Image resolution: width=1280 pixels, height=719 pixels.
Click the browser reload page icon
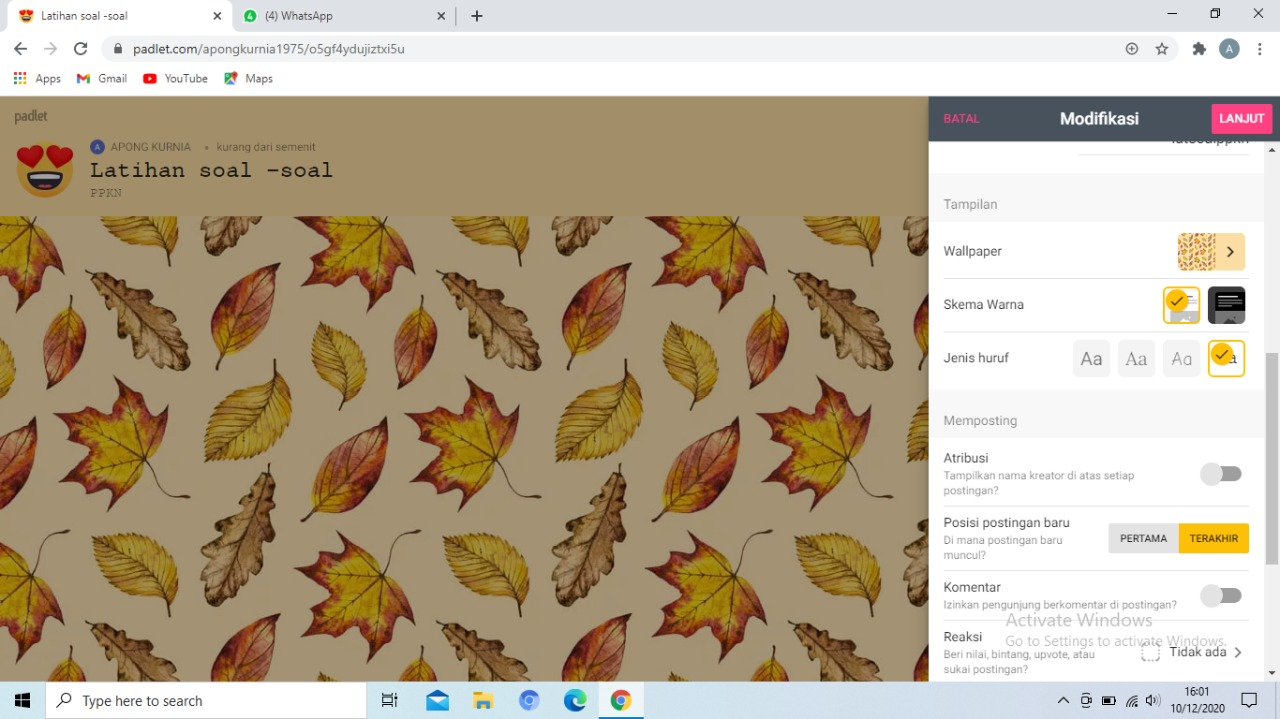click(80, 48)
